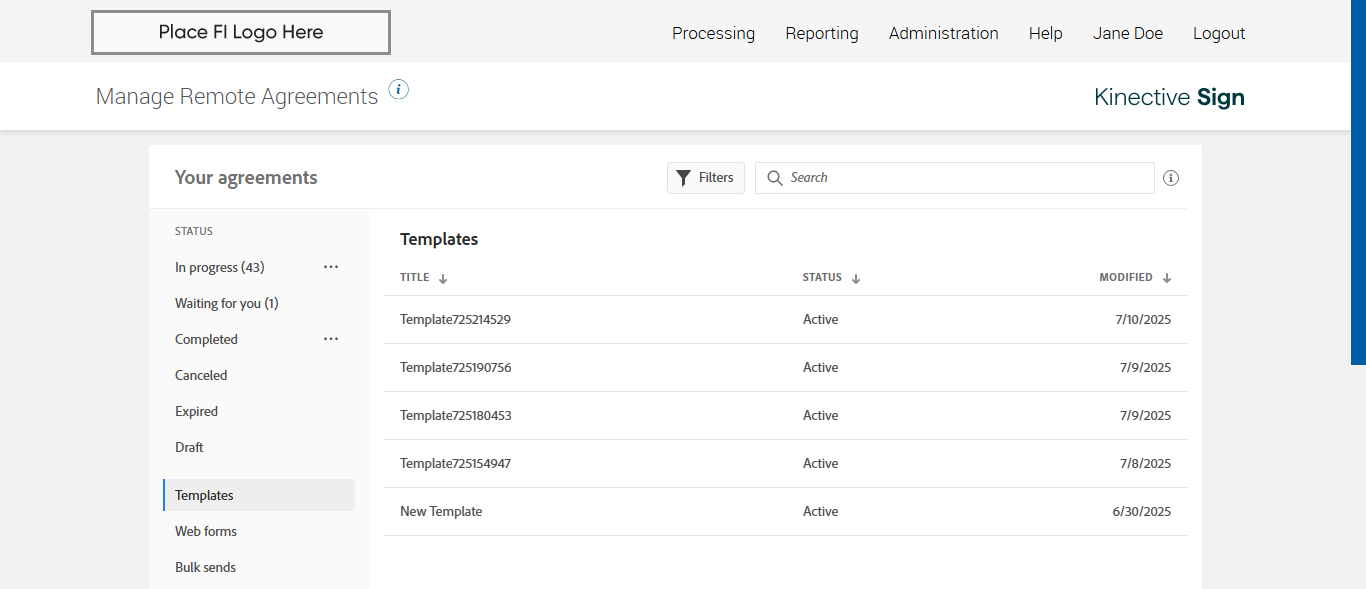Click the magnifying glass search icon

[774, 178]
